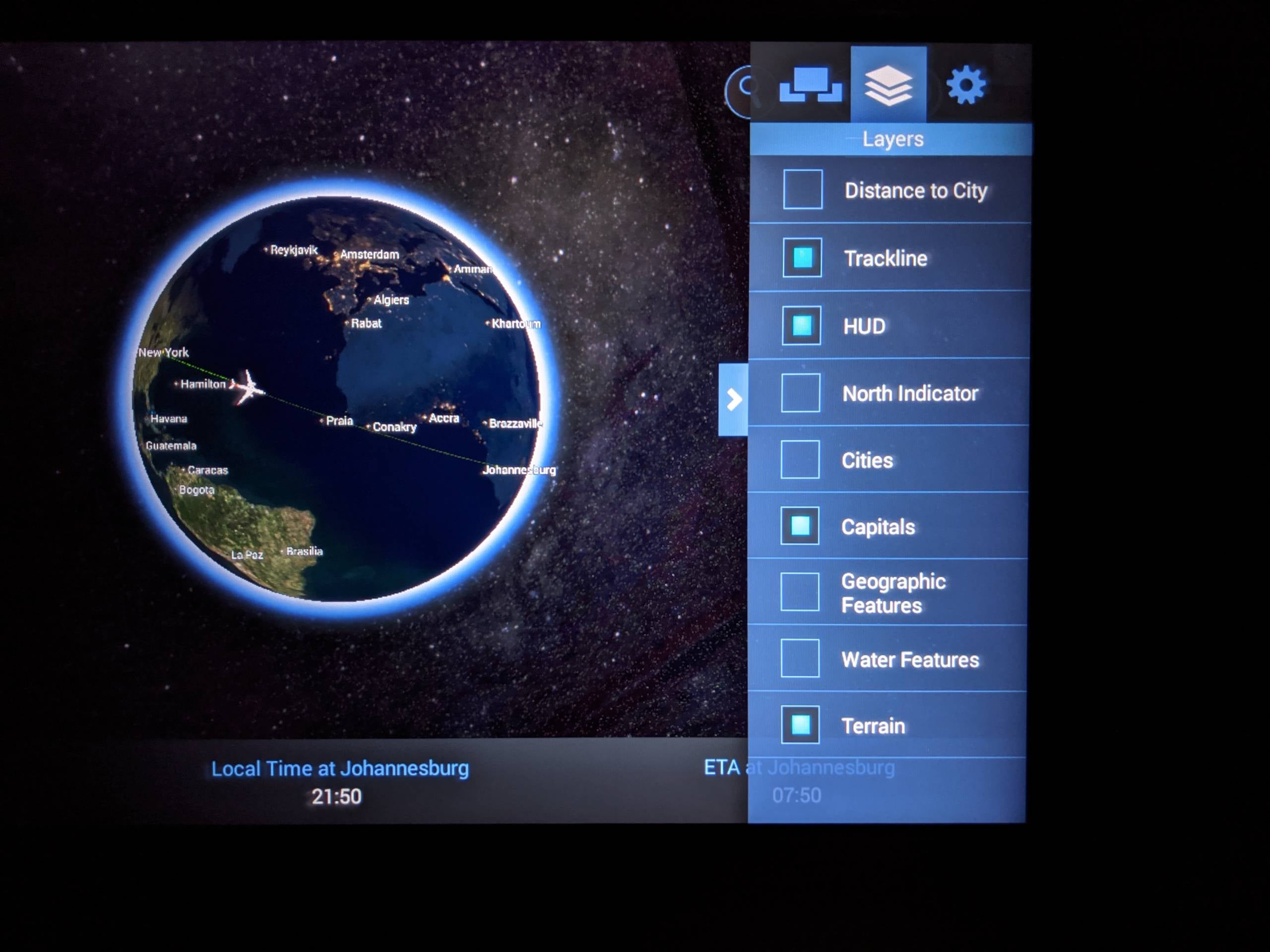Viewport: 1270px width, 952px height.
Task: Click the airplane icon on the globe
Action: tap(248, 387)
